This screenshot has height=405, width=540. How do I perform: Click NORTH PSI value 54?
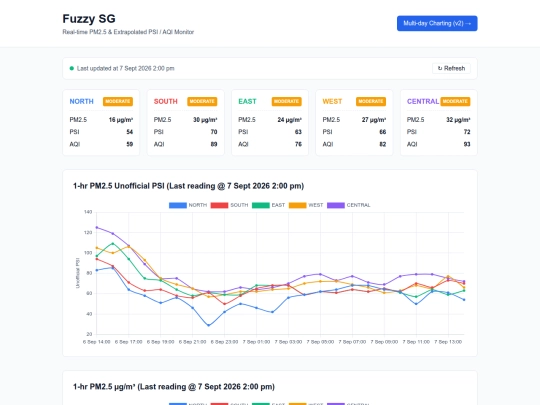click(x=129, y=132)
